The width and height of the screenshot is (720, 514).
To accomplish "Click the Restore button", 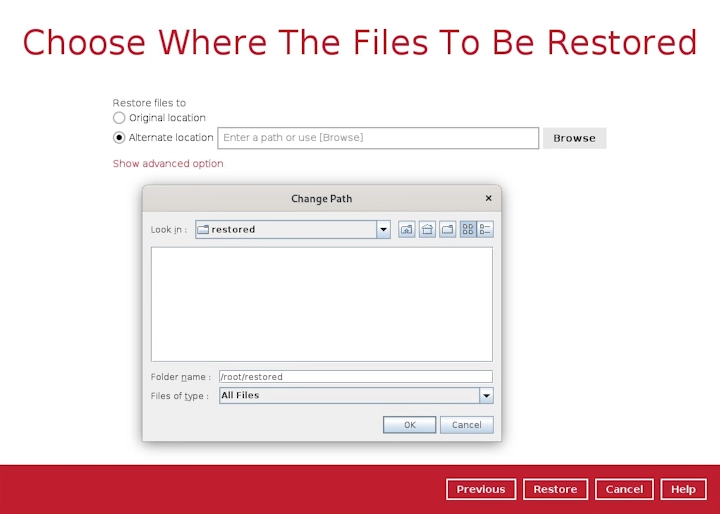I will coord(555,489).
